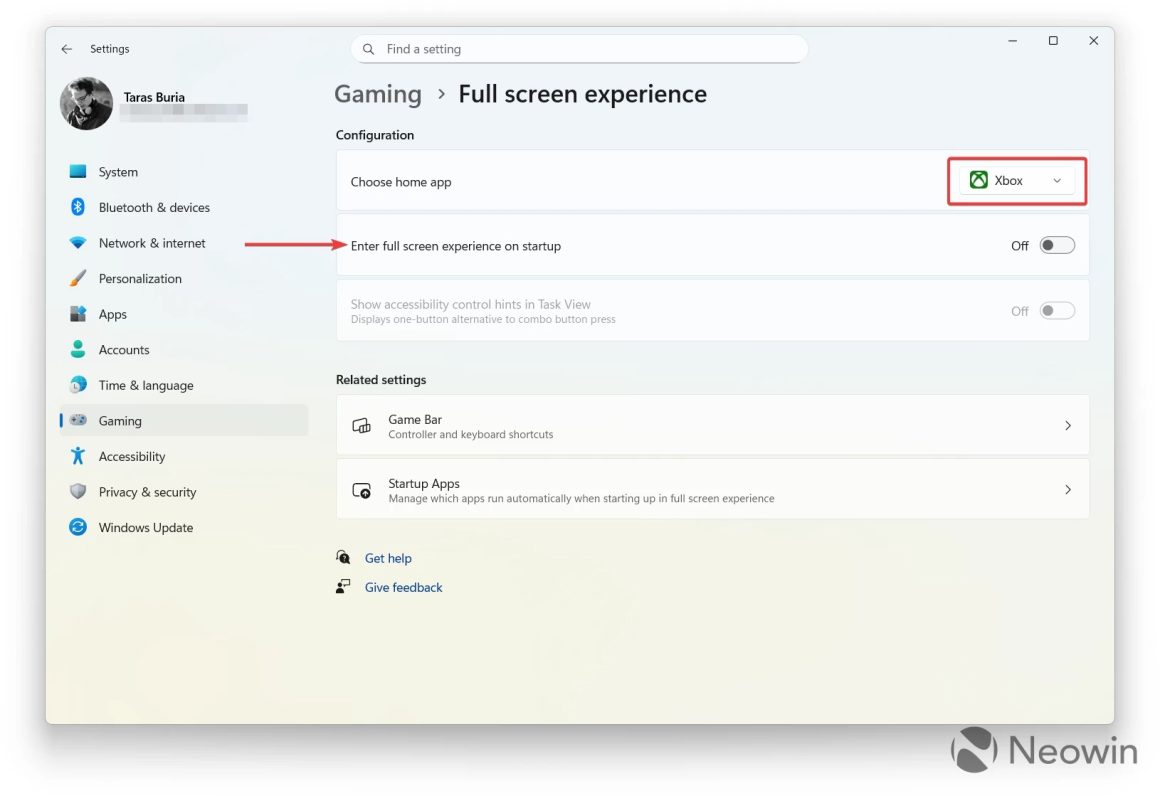Click the Accessibility figure icon
This screenshot has height=796, width=1160.
click(x=78, y=456)
